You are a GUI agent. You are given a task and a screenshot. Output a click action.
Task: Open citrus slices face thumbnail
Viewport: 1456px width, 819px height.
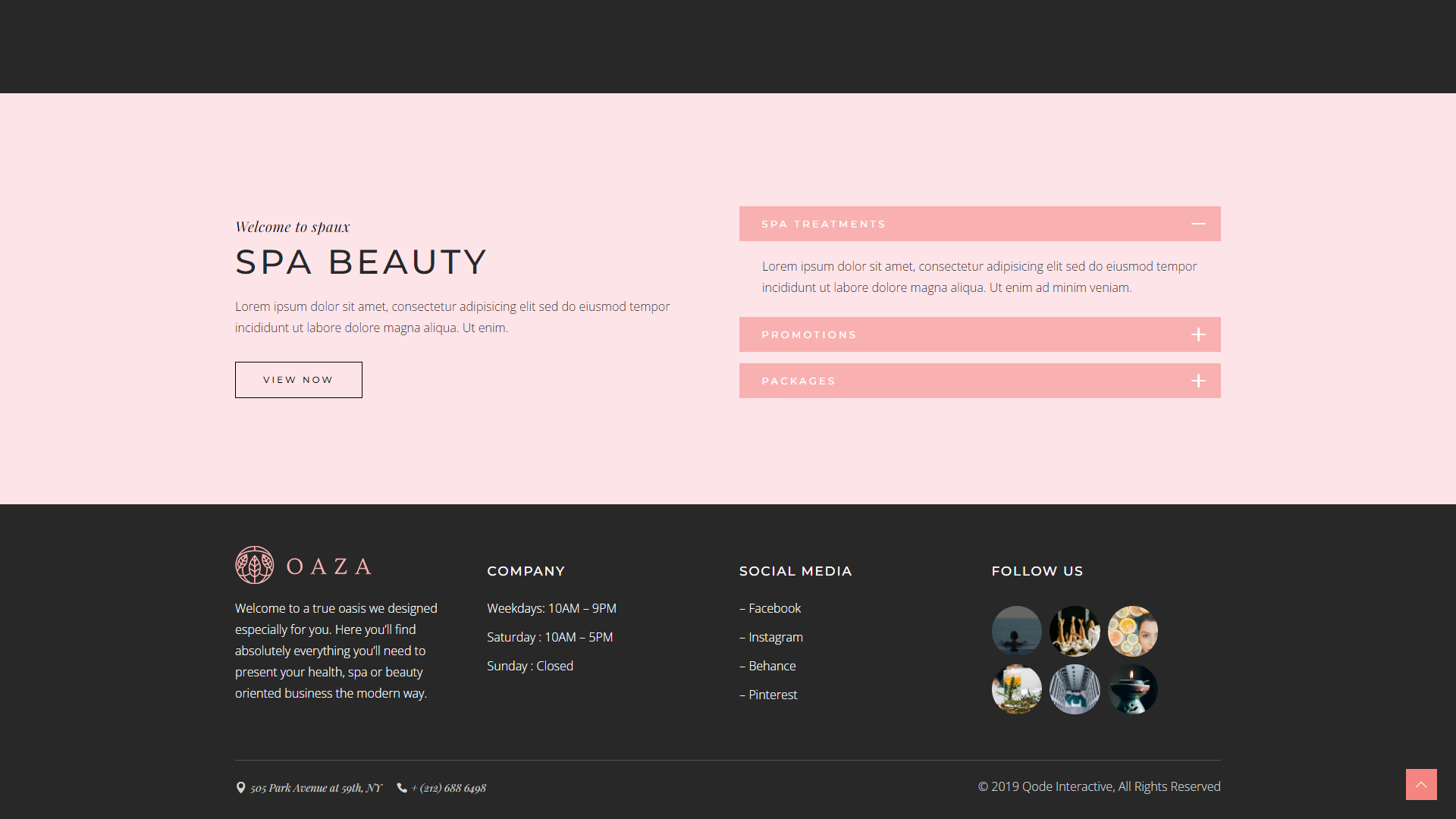[x=1132, y=631]
